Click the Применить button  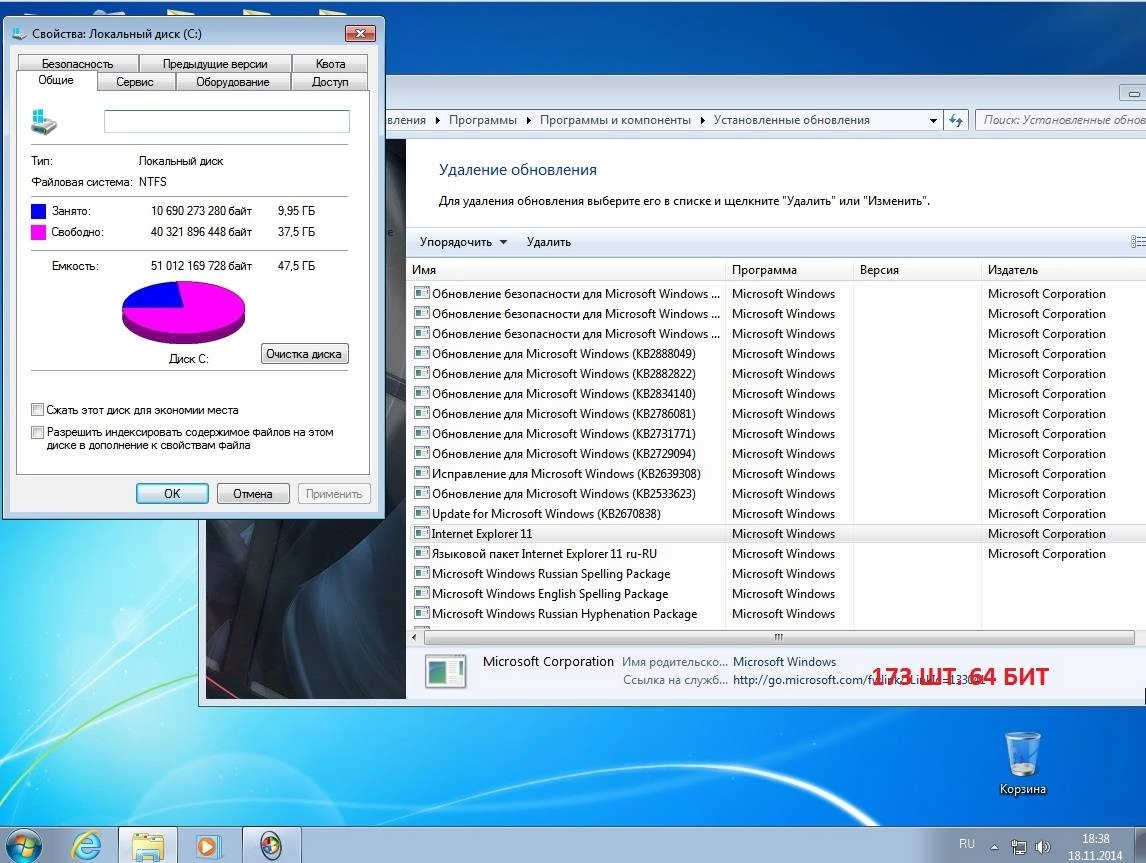334,493
